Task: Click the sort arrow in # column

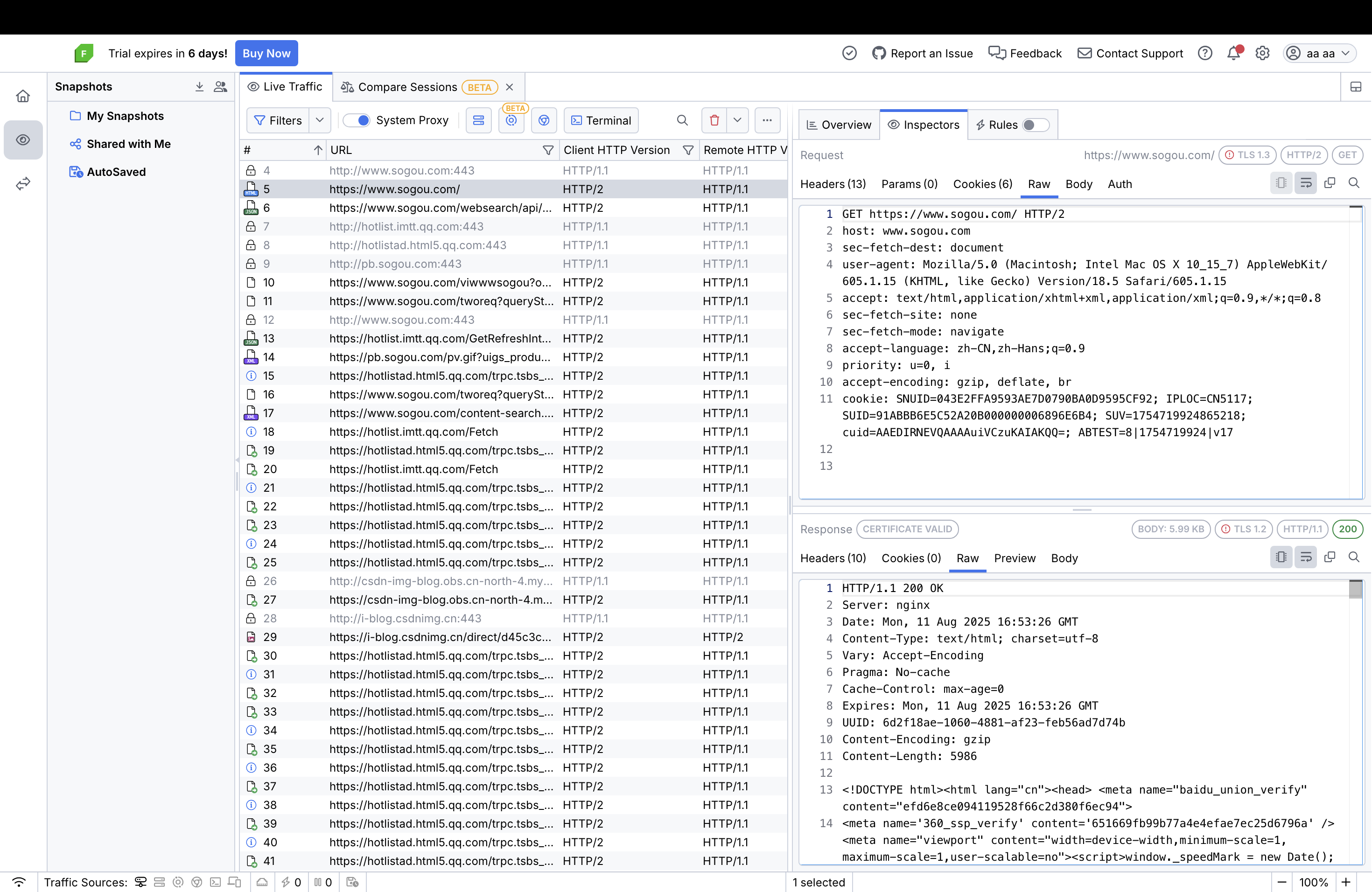Action: click(318, 150)
